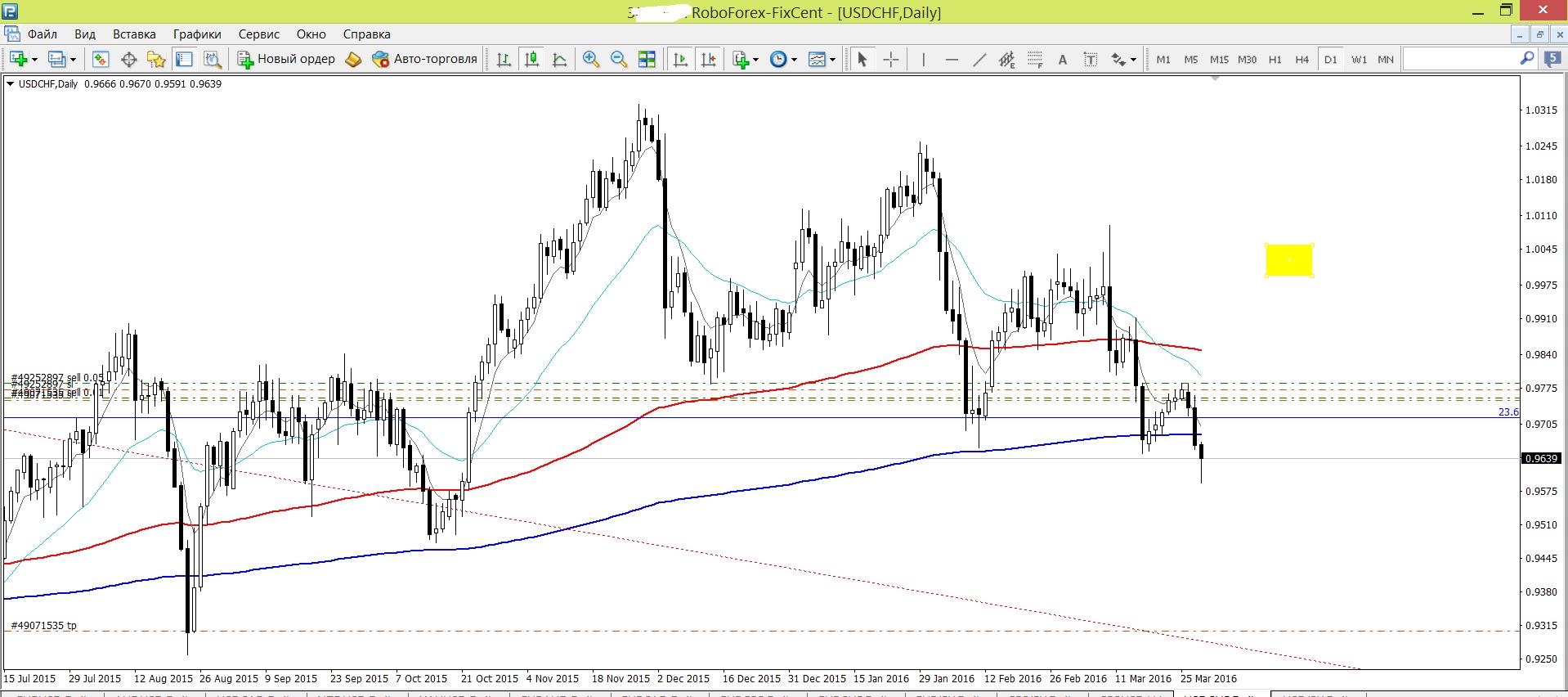Launch MetaEditor with the yellow book icon
1568x697 pixels.
353,59
